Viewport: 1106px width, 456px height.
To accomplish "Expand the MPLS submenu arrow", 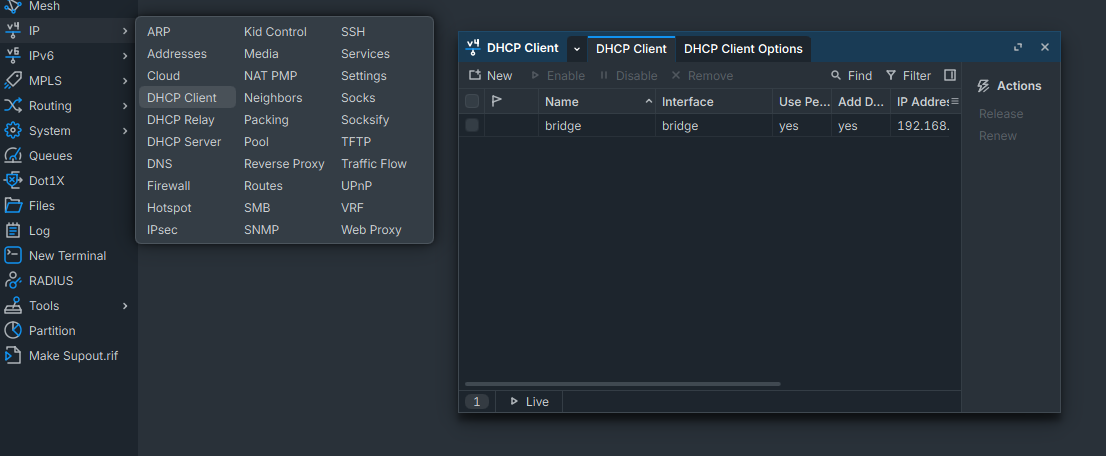I will coord(125,80).
